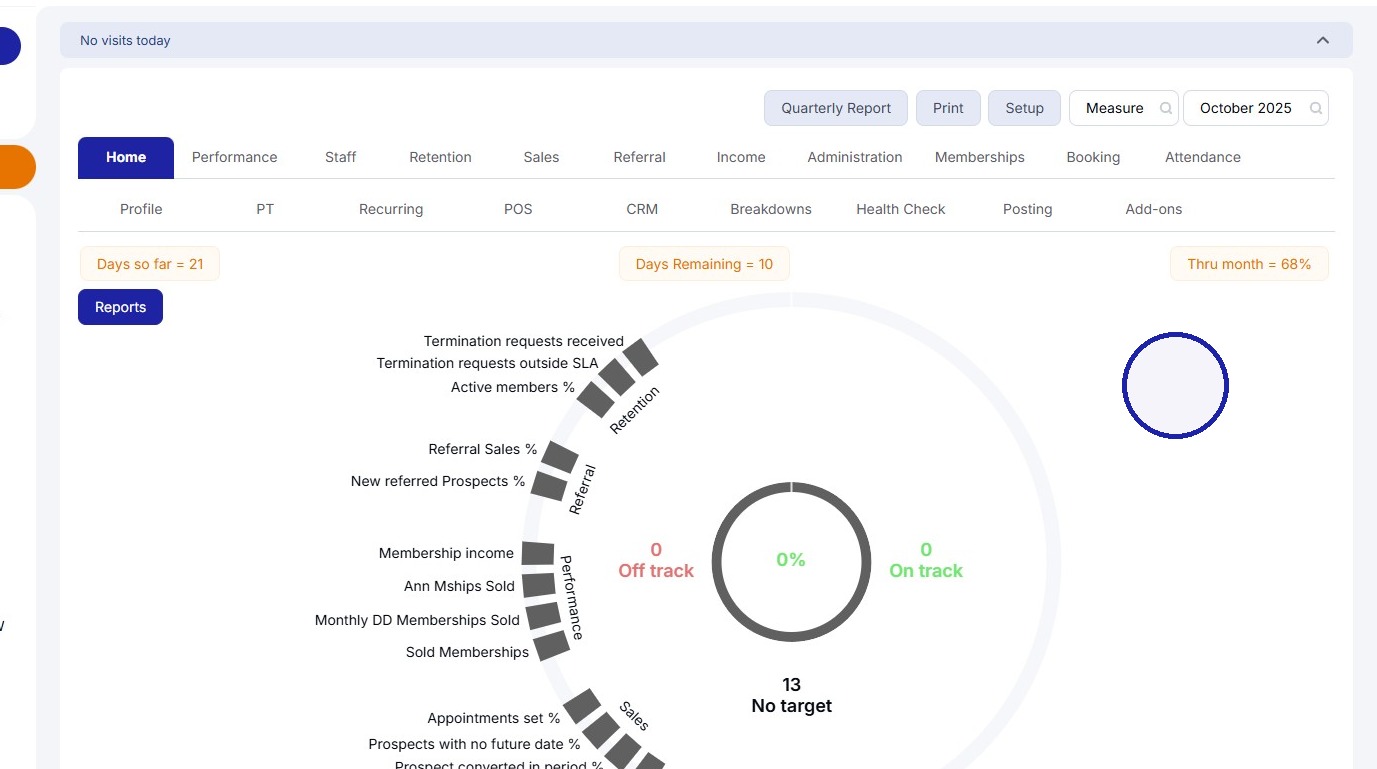Switch to the Performance tab
1377x769 pixels.
pyautogui.click(x=235, y=157)
